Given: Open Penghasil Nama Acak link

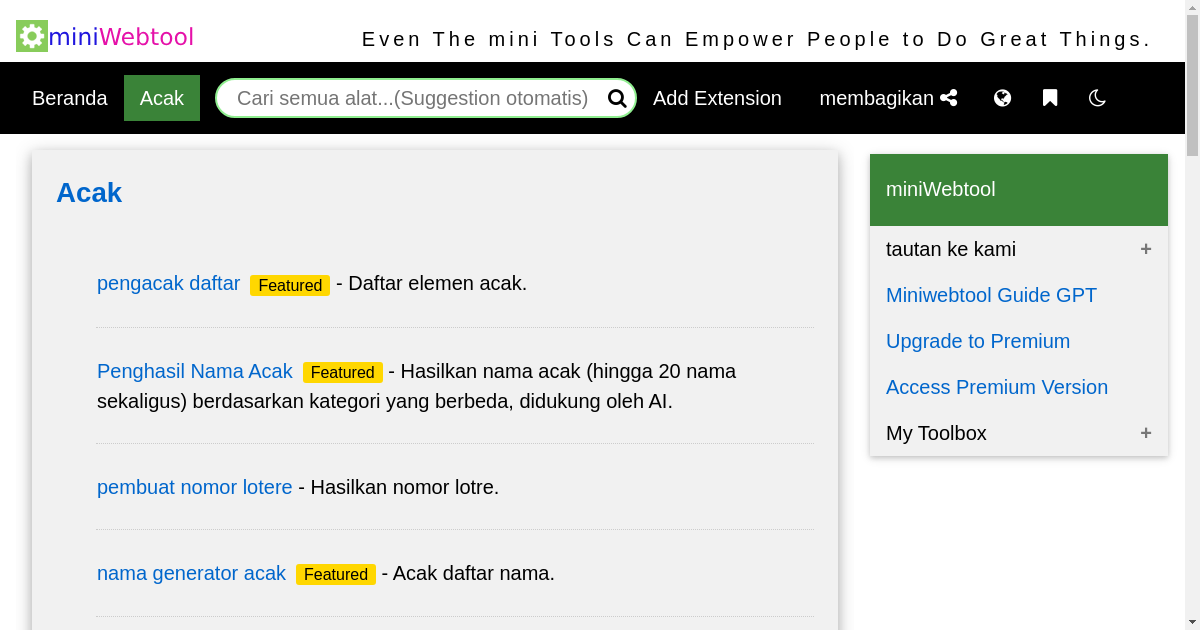Looking at the screenshot, I should point(195,371).
